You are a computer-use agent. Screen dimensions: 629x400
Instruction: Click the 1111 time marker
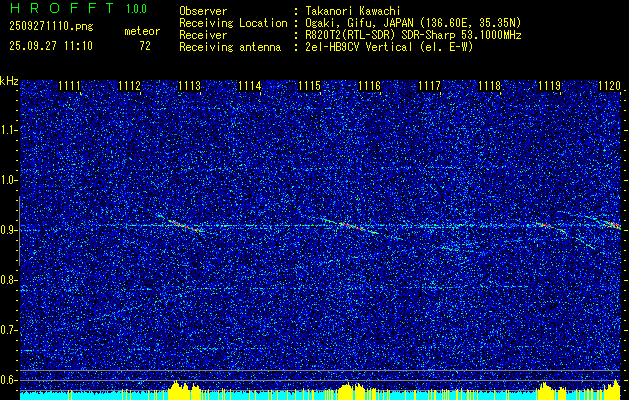70,86
